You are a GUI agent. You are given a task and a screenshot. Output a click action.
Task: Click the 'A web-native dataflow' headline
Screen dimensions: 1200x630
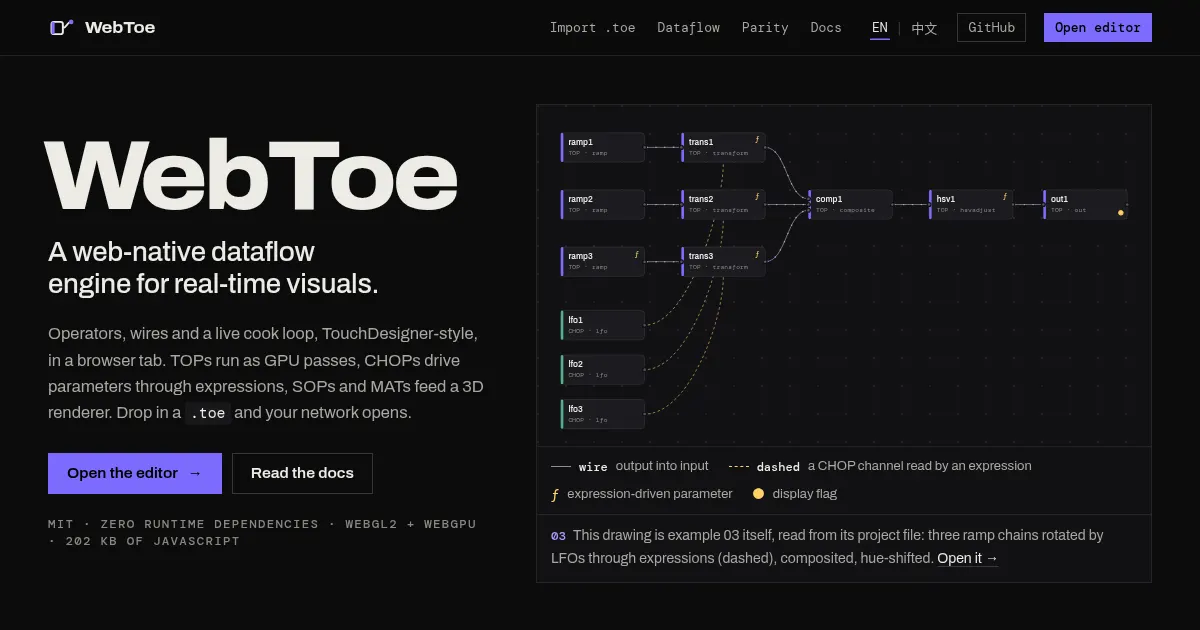click(x=181, y=251)
